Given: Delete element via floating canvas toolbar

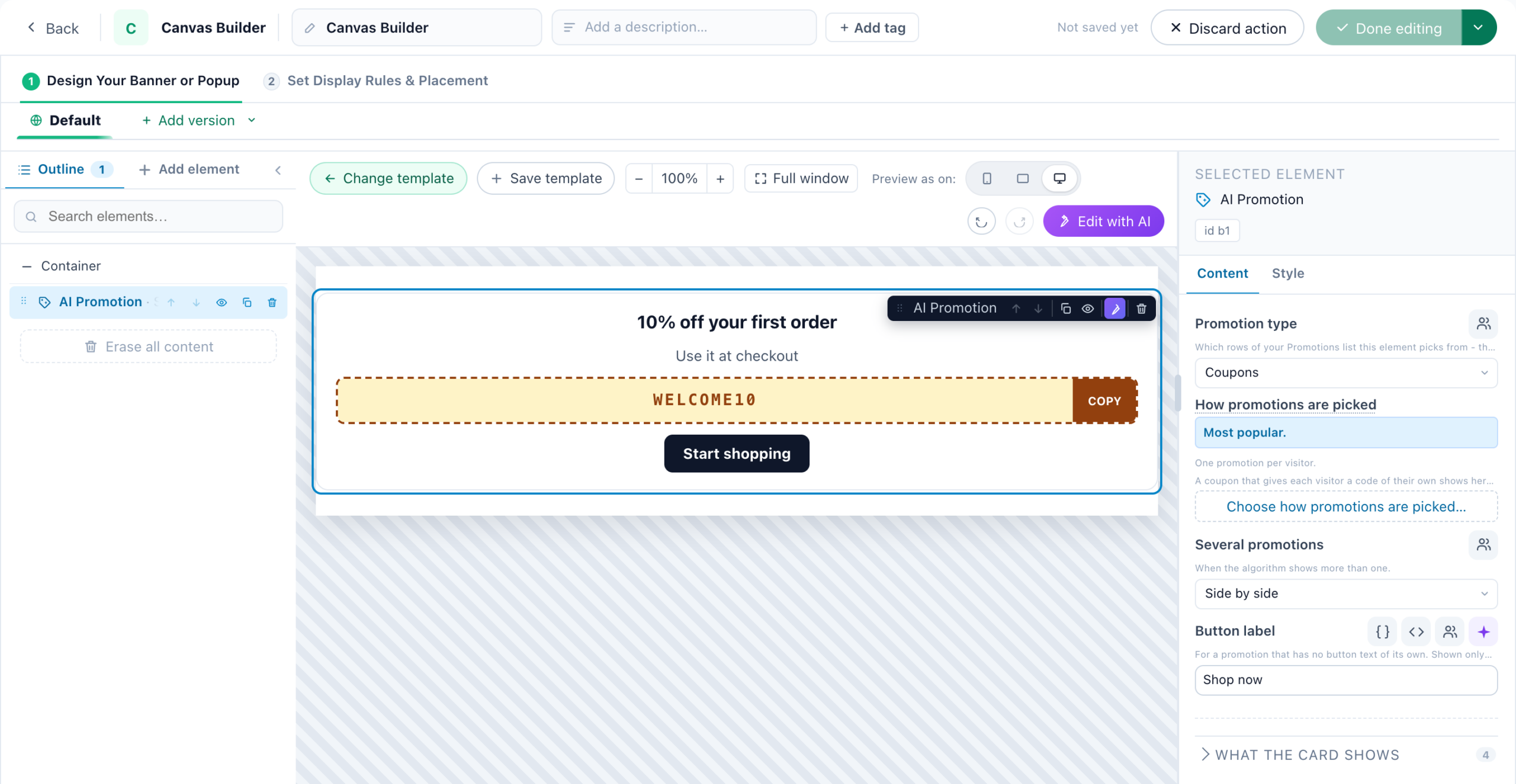Looking at the screenshot, I should tap(1141, 309).
